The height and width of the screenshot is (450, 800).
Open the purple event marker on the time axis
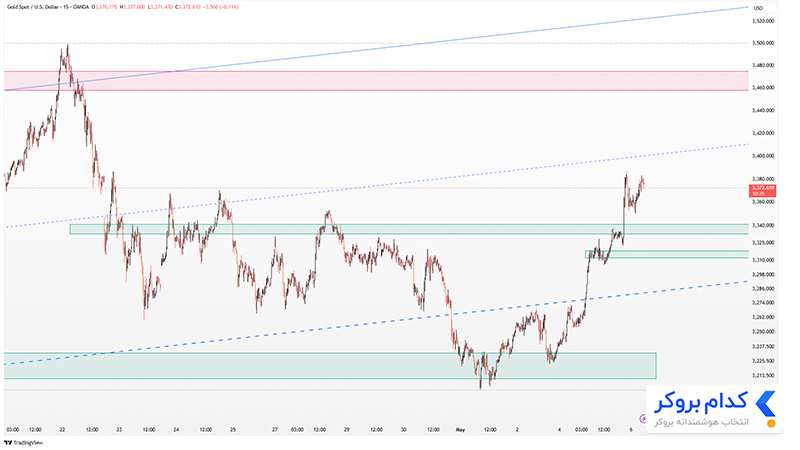(x=643, y=418)
